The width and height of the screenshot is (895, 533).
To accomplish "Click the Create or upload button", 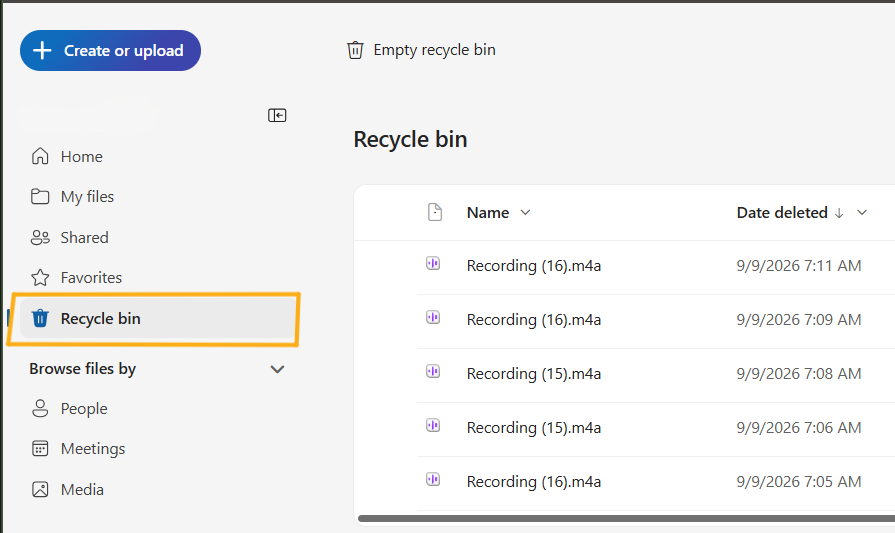I will pyautogui.click(x=110, y=51).
